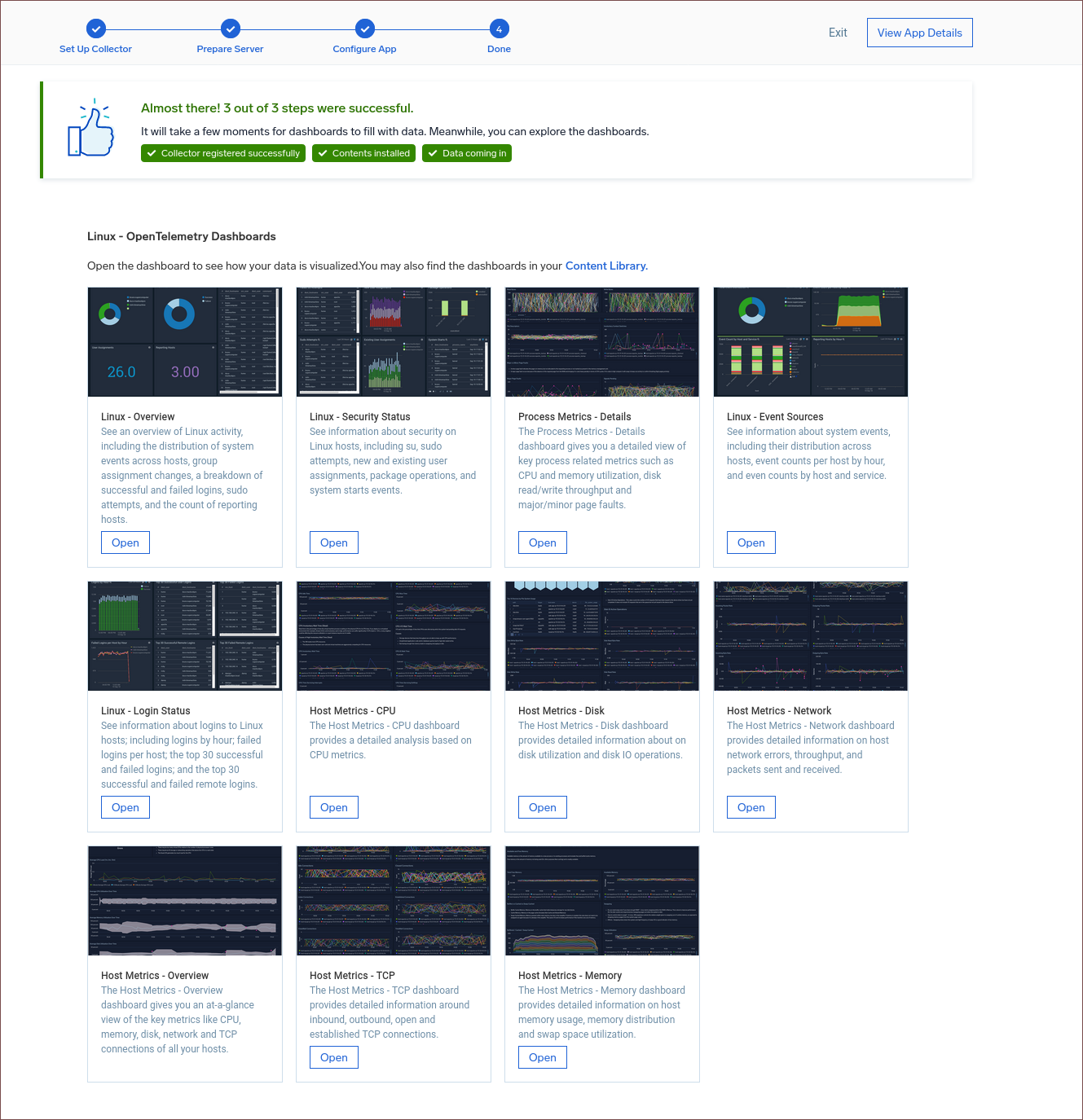Open the Host Metrics - Network dashboard

click(x=751, y=807)
